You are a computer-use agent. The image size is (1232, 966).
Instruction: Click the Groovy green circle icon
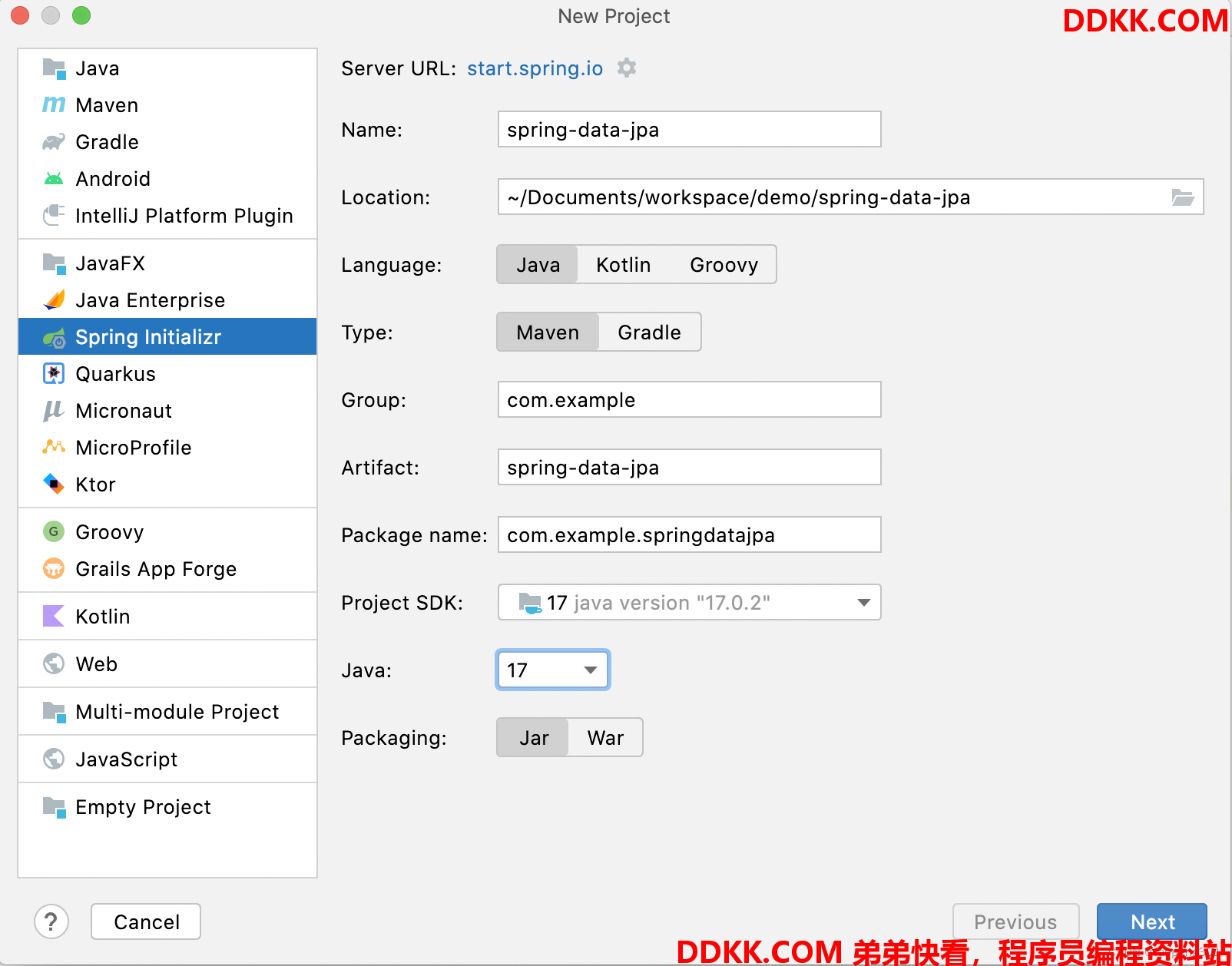(x=54, y=531)
